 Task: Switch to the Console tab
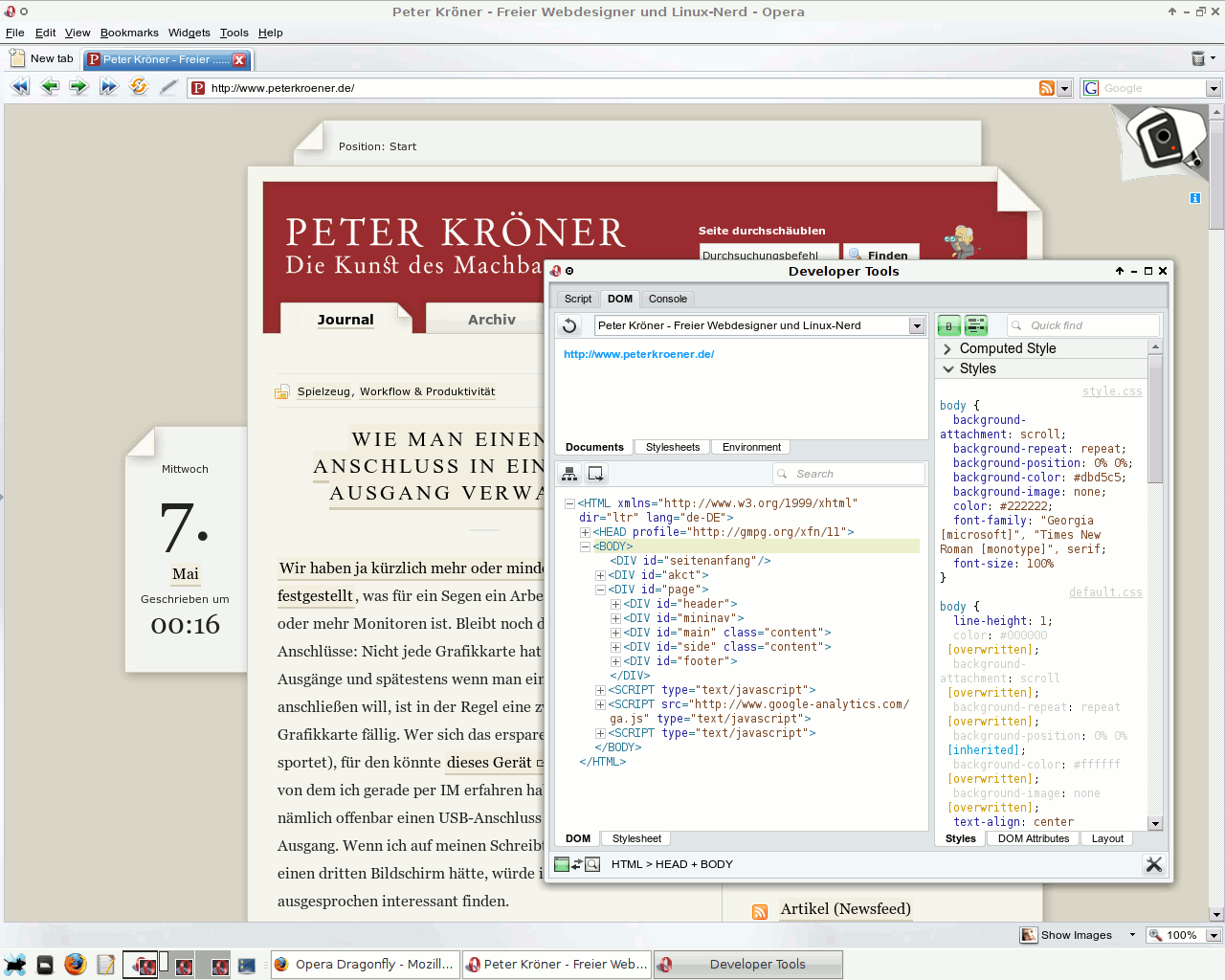[668, 299]
